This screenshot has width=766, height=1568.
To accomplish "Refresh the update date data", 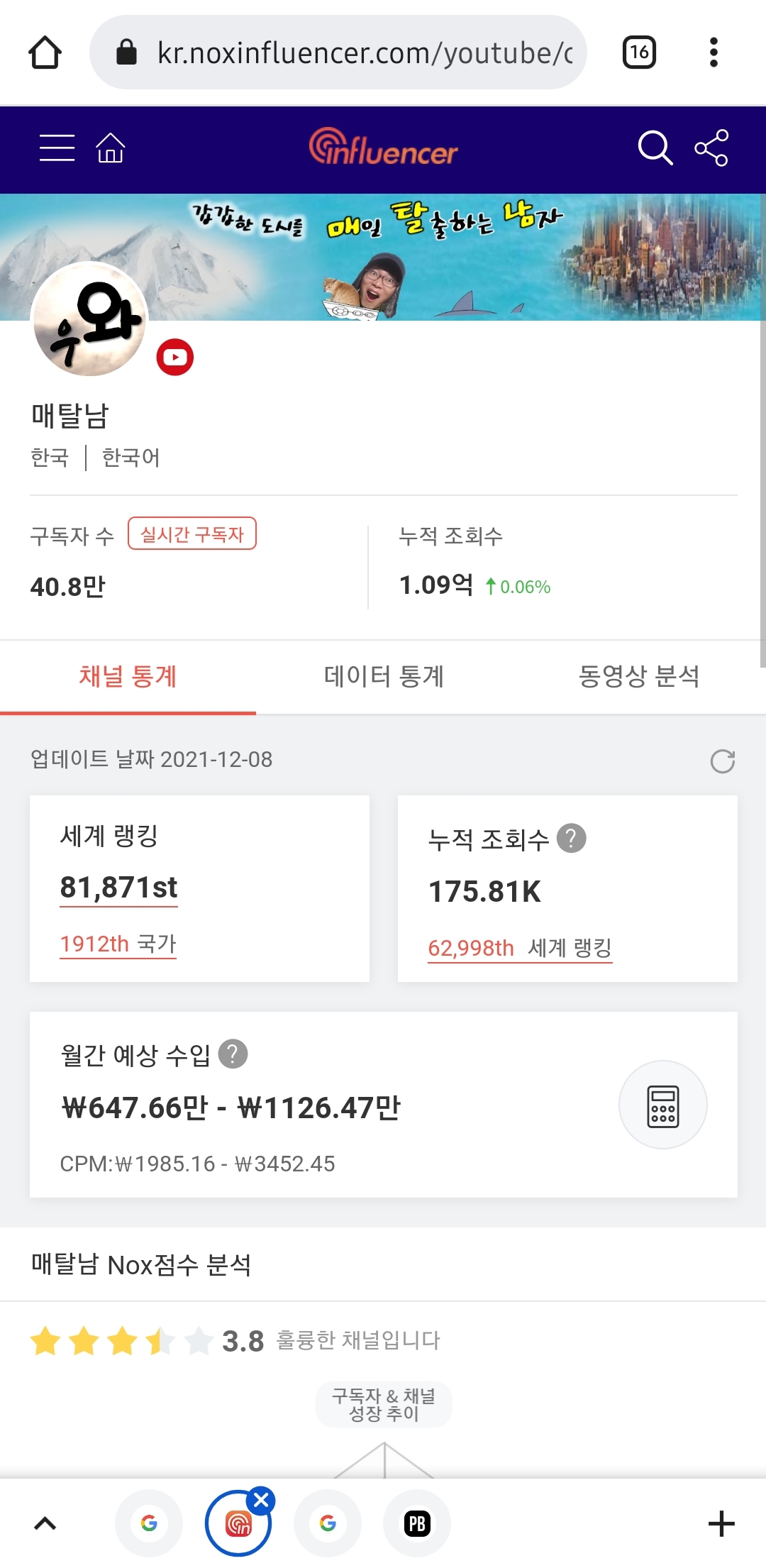I will click(x=722, y=761).
